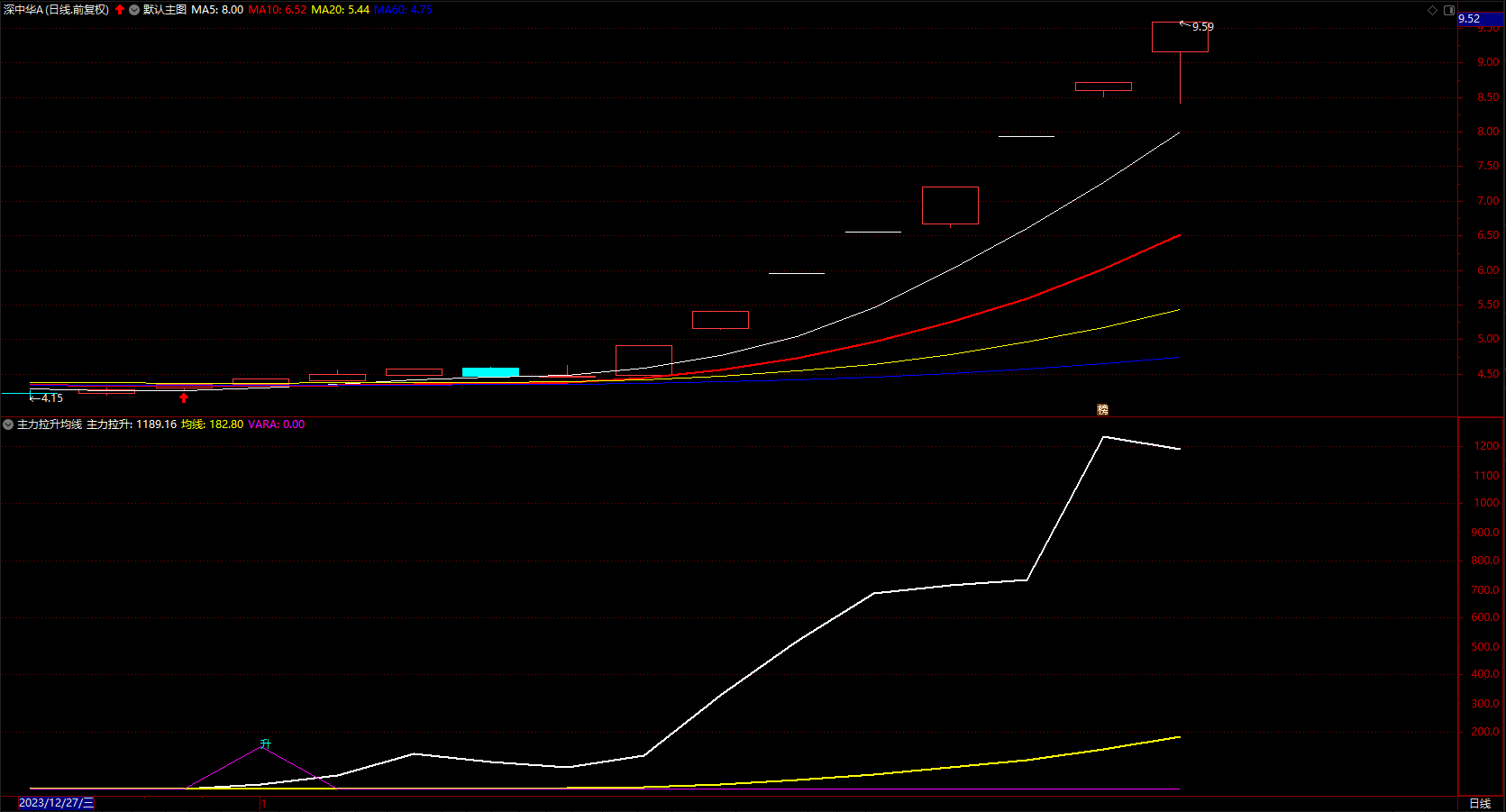Image resolution: width=1506 pixels, height=812 pixels.
Task: Open the dropdown beside 主力拉升均线 indicator
Action: coord(8,424)
